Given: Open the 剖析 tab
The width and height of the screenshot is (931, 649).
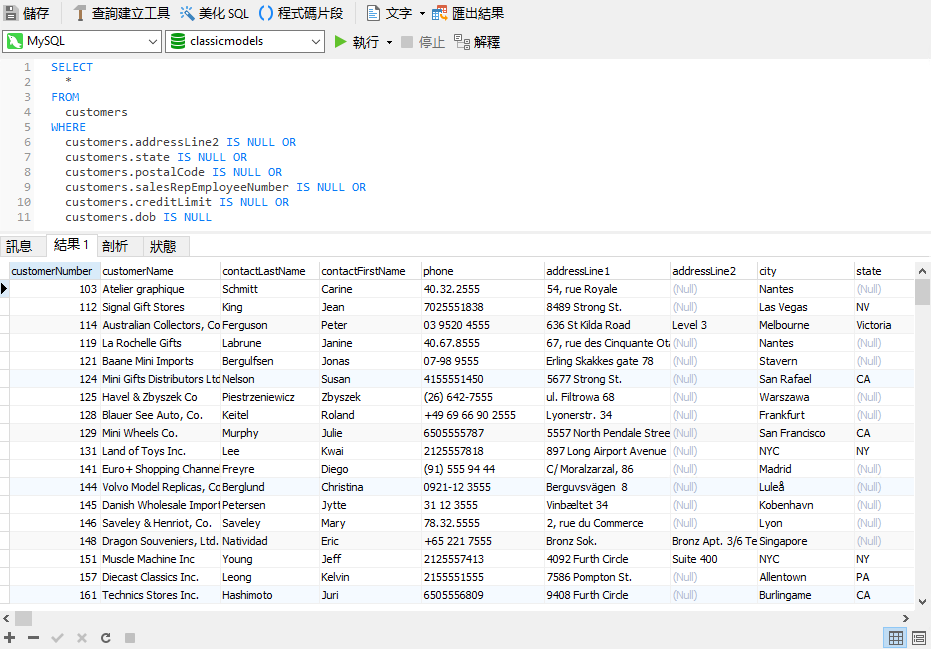Looking at the screenshot, I should click(x=117, y=246).
